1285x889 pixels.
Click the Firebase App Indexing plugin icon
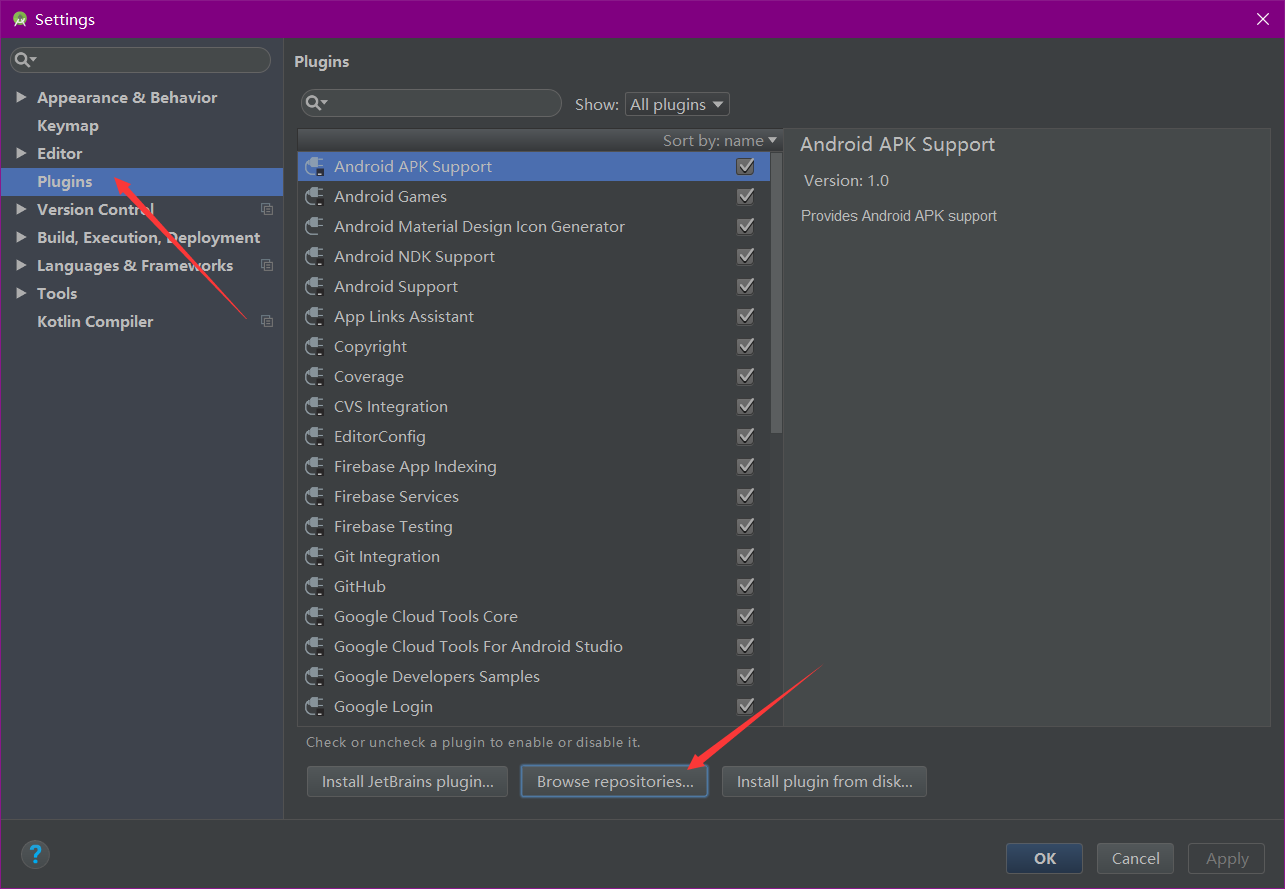[315, 467]
